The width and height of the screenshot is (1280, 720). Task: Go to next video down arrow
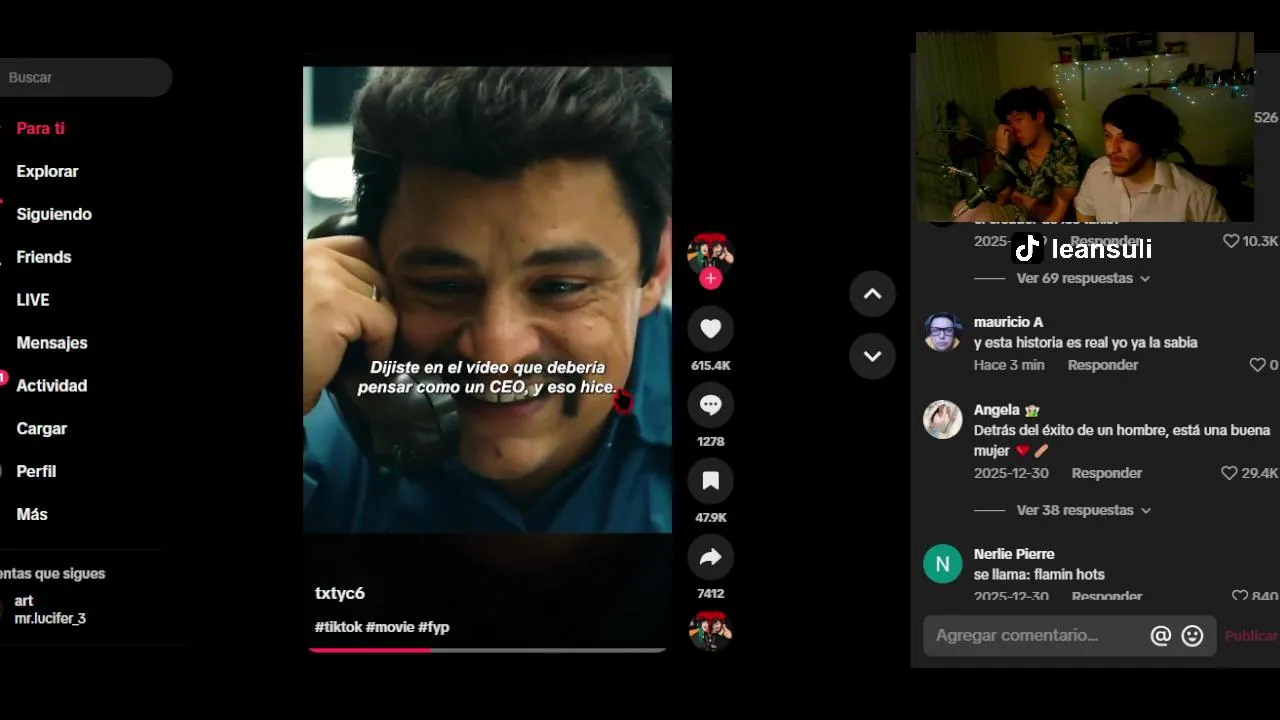[x=872, y=356]
